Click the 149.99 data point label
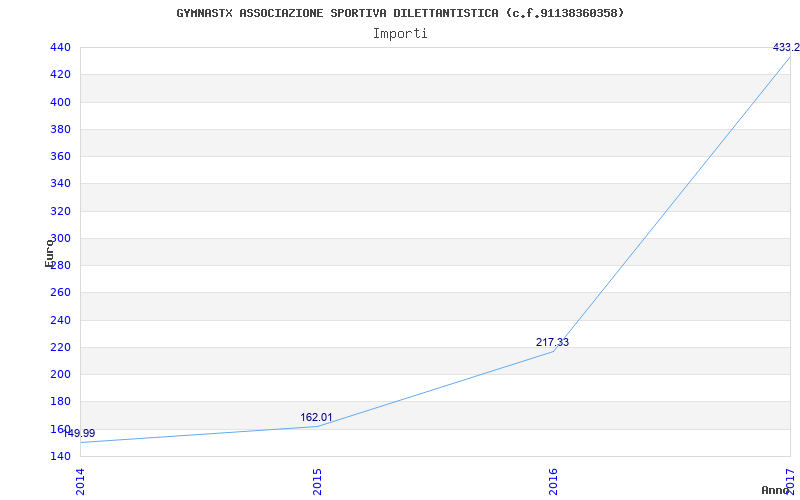This screenshot has width=800, height=500. pyautogui.click(x=79, y=433)
